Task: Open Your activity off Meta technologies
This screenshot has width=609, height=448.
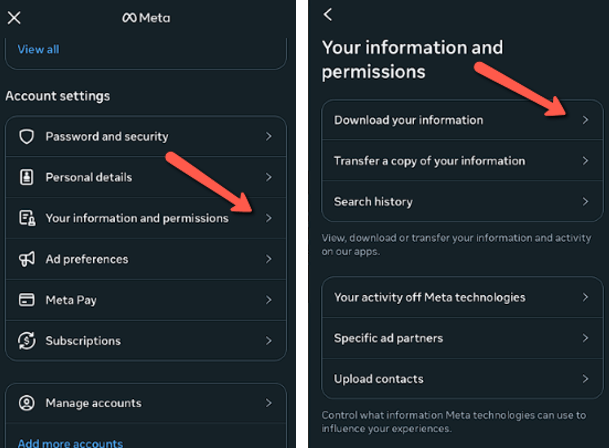Action: coord(429,297)
